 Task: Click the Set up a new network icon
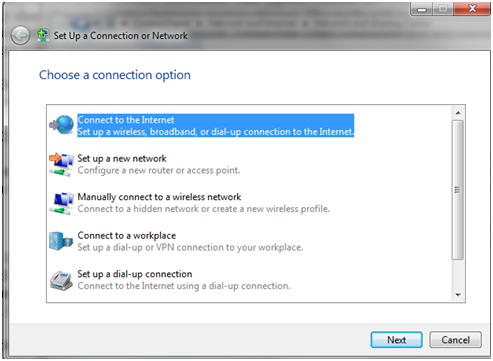61,164
